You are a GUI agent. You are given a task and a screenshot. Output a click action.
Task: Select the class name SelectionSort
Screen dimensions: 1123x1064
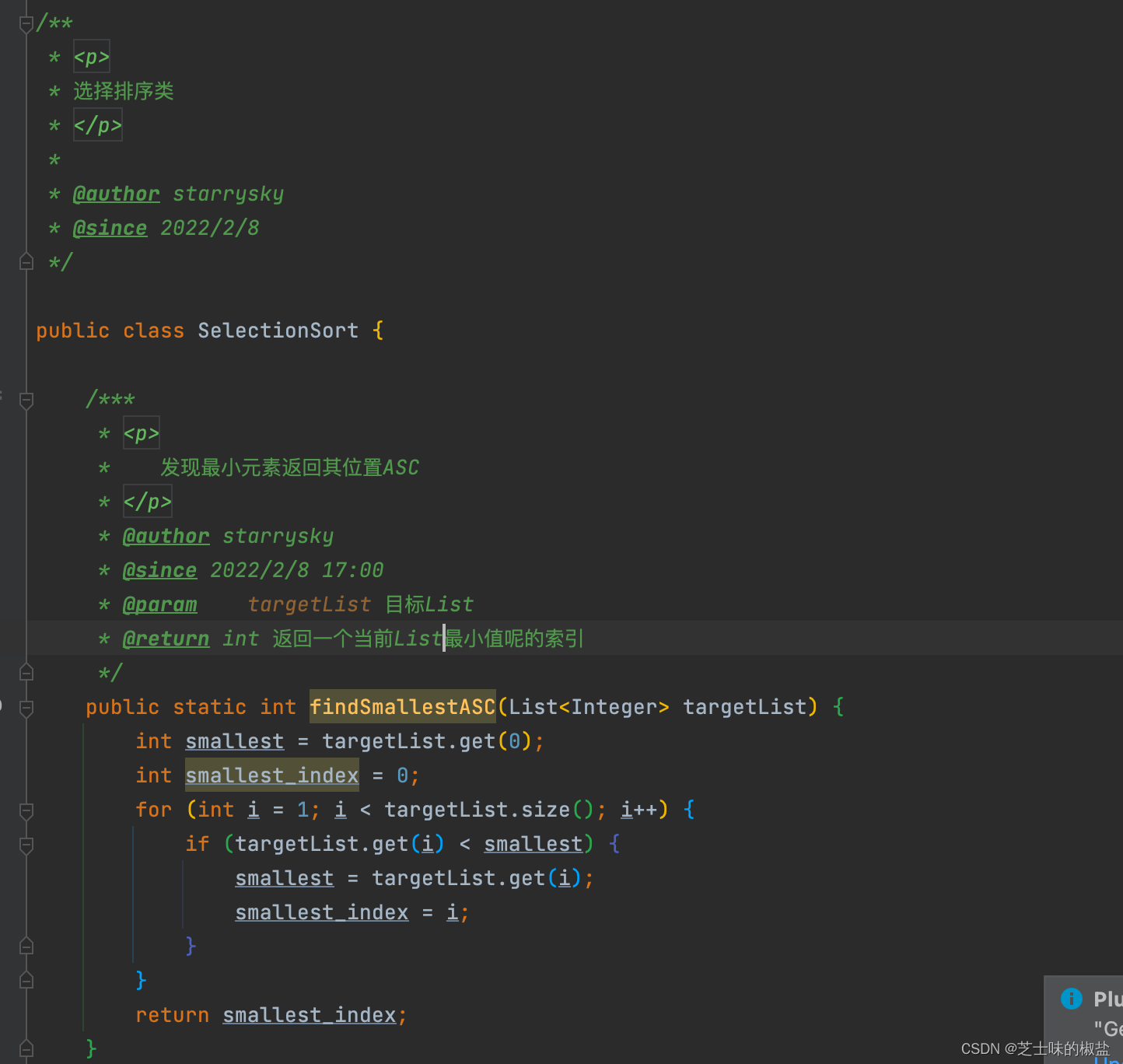pyautogui.click(x=278, y=331)
